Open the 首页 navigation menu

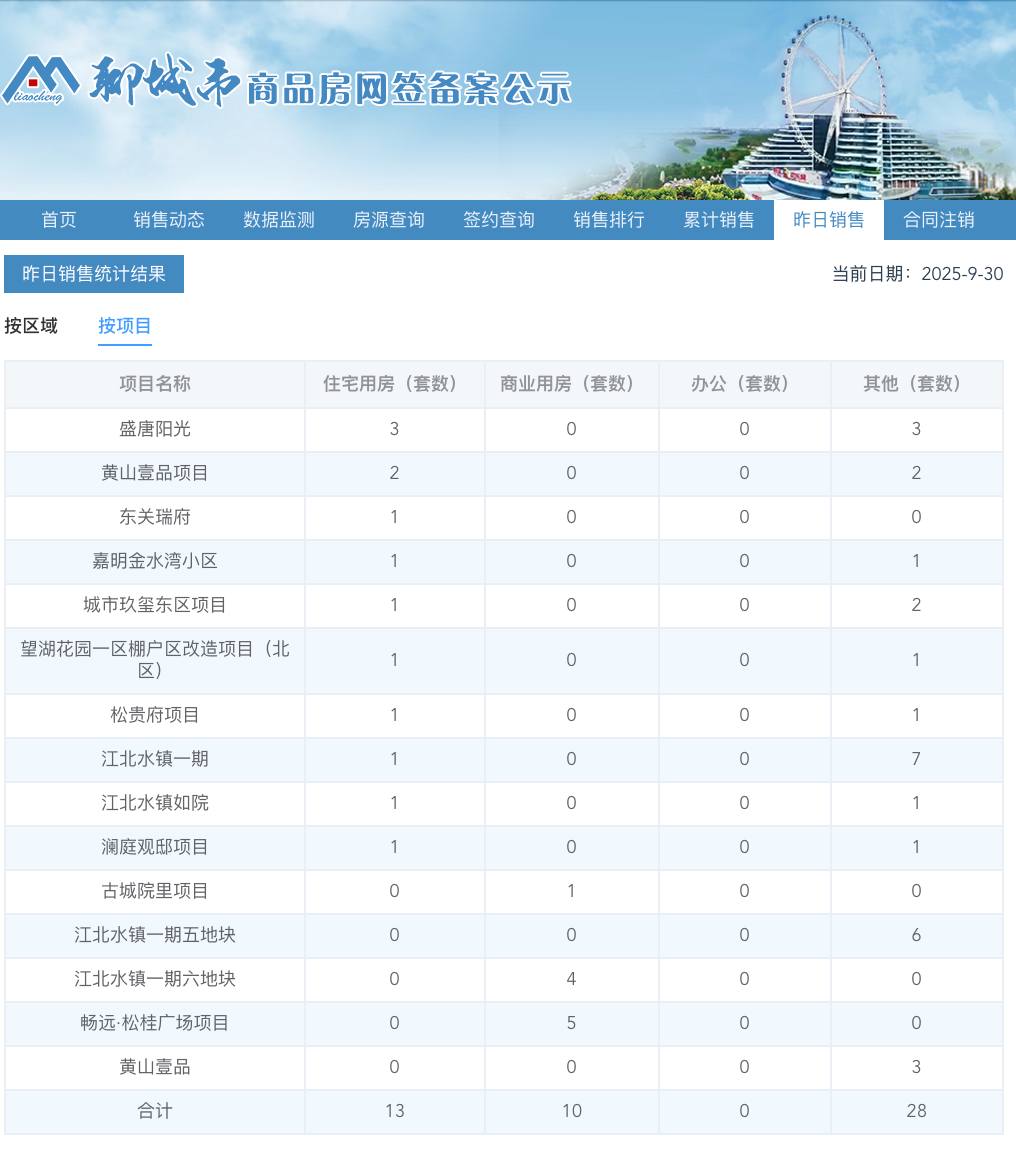click(x=59, y=220)
